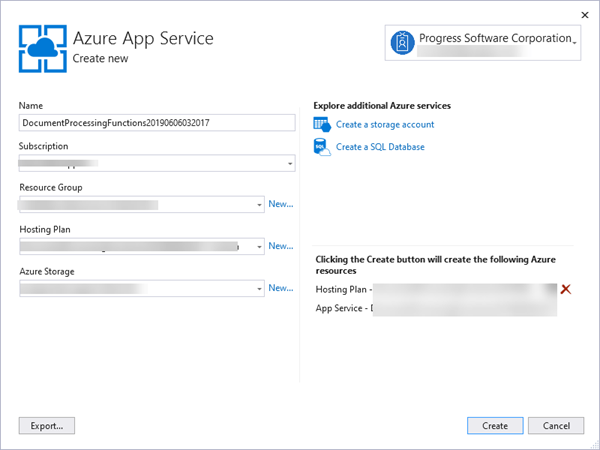
Task: Open Create a SQL Database link
Action: click(x=380, y=147)
